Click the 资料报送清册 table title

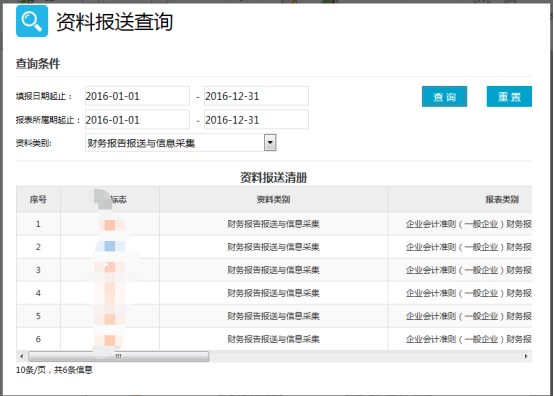click(x=273, y=177)
